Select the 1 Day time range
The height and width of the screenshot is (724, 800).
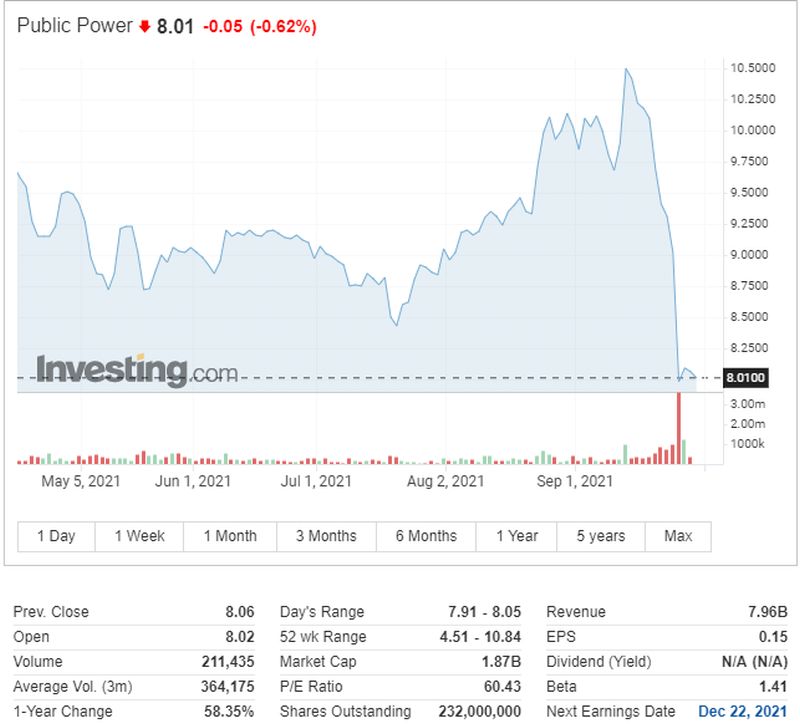coord(56,536)
